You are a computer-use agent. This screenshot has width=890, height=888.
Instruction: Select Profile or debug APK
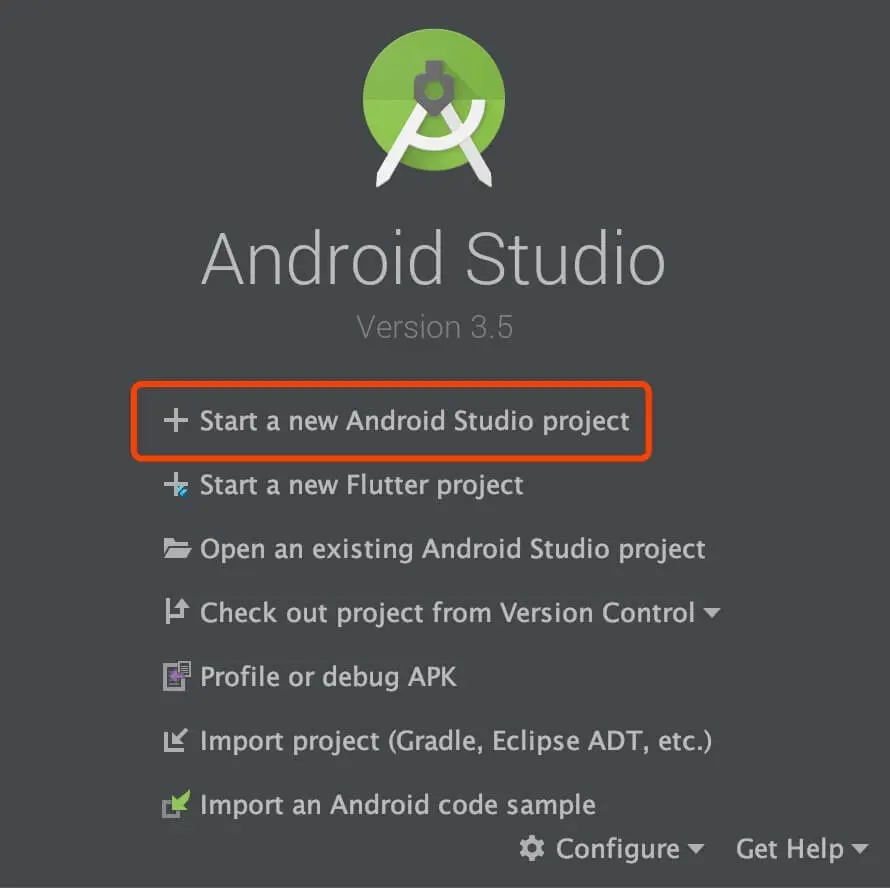tap(328, 677)
